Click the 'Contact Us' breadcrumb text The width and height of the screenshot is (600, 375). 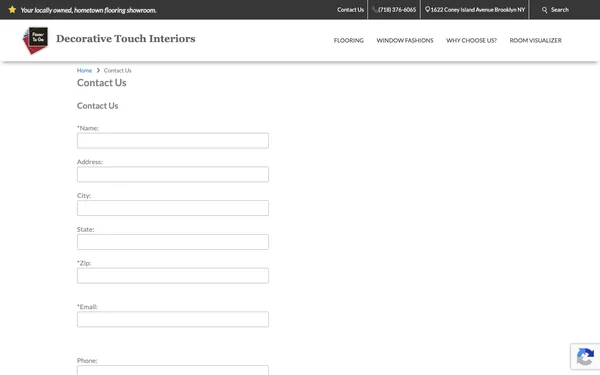(x=117, y=70)
